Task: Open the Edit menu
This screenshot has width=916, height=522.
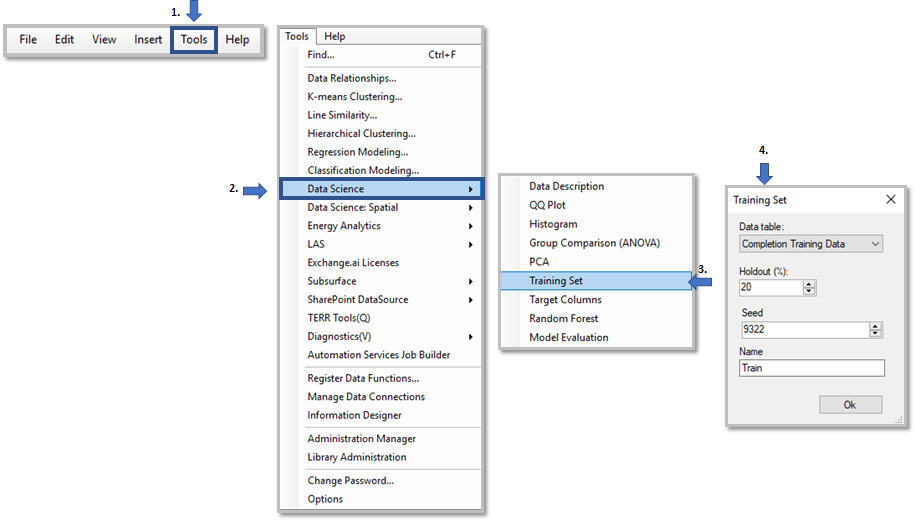Action: (x=64, y=40)
